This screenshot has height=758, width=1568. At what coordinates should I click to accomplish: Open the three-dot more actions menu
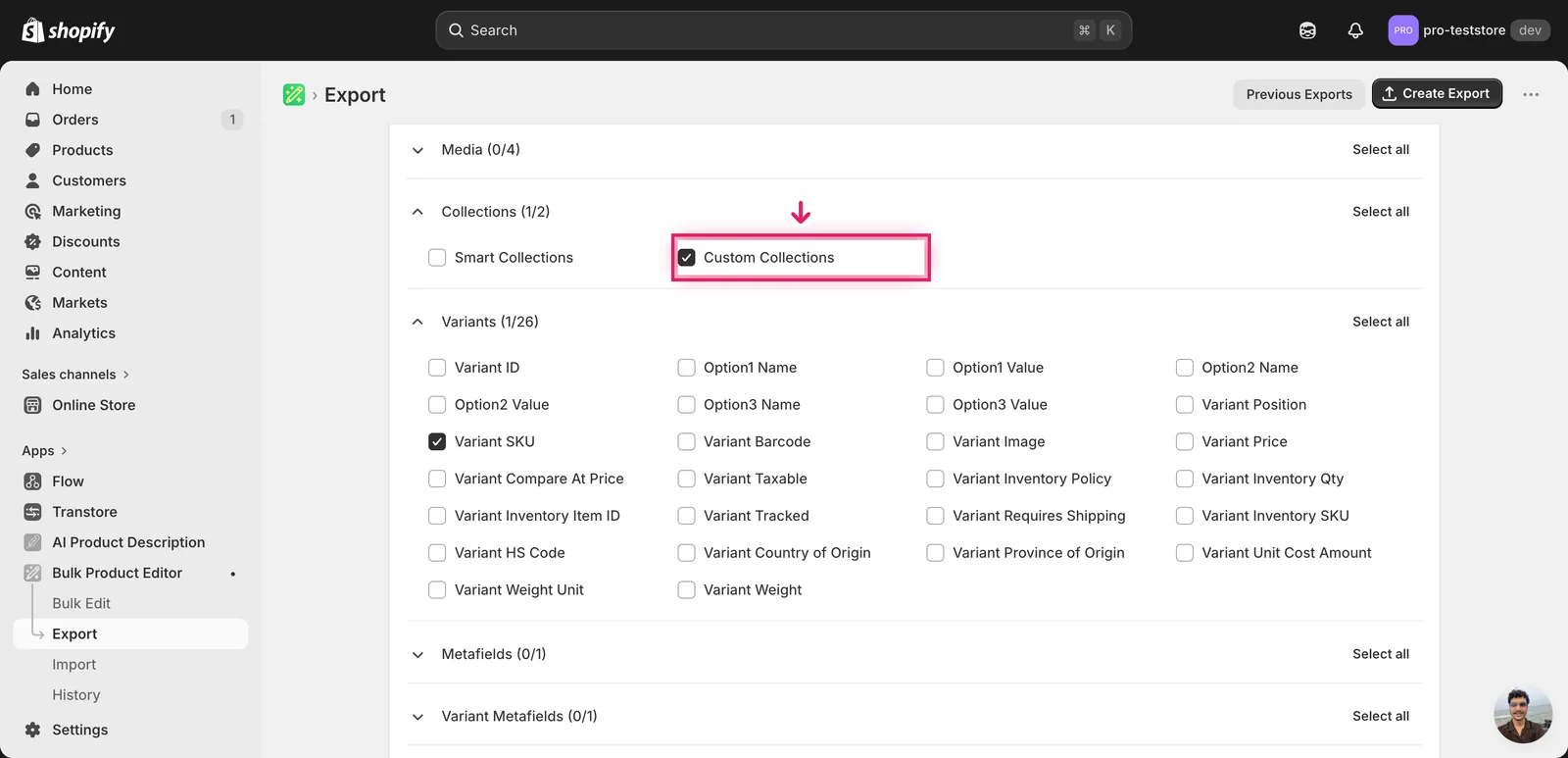pyautogui.click(x=1531, y=94)
